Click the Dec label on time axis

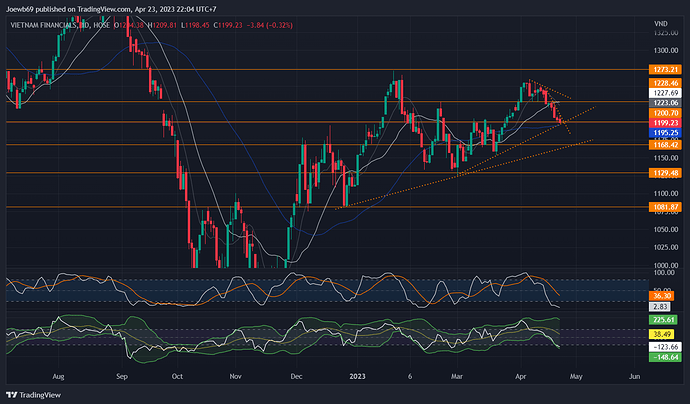296,377
